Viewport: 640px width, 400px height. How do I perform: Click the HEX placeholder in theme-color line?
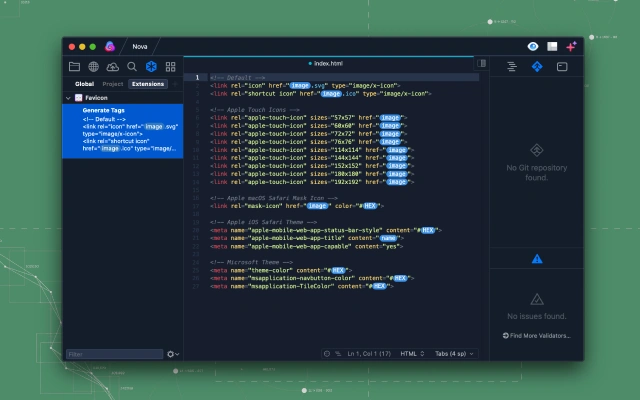[x=338, y=270]
